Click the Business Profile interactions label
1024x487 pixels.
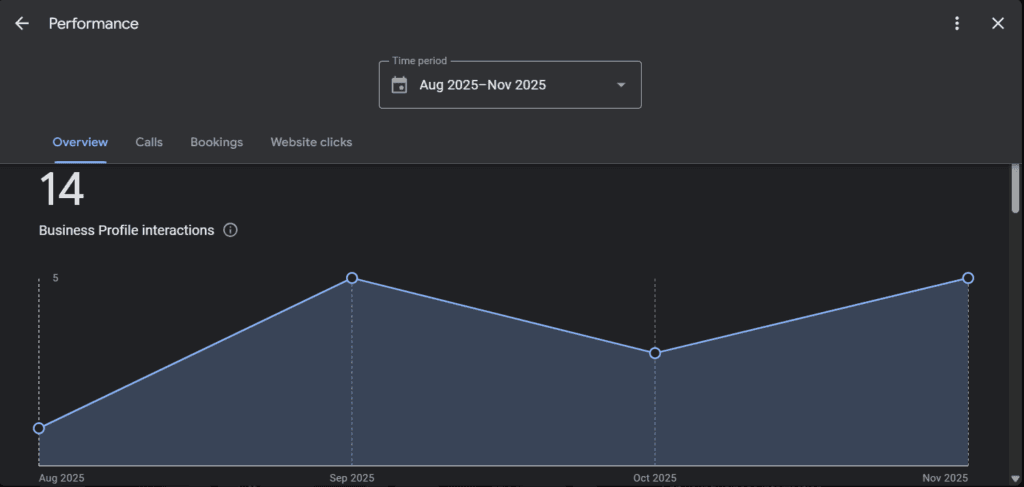click(x=127, y=230)
